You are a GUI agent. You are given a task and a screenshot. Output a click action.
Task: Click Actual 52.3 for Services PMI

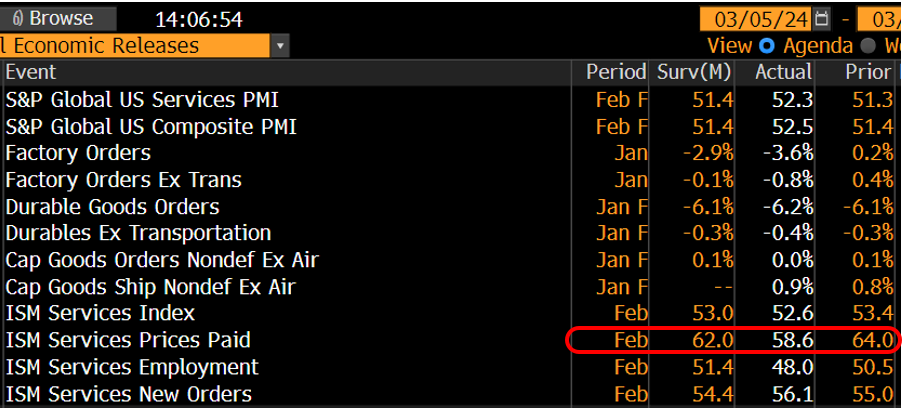coord(792,100)
